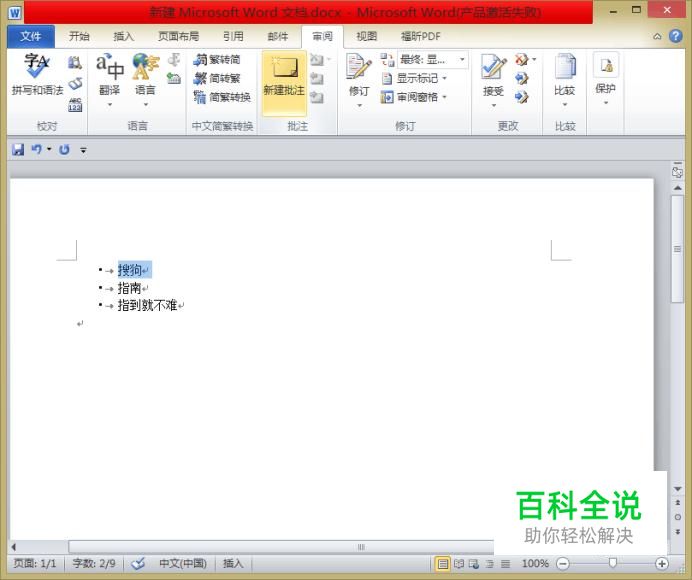Open Word Help question mark

676,36
